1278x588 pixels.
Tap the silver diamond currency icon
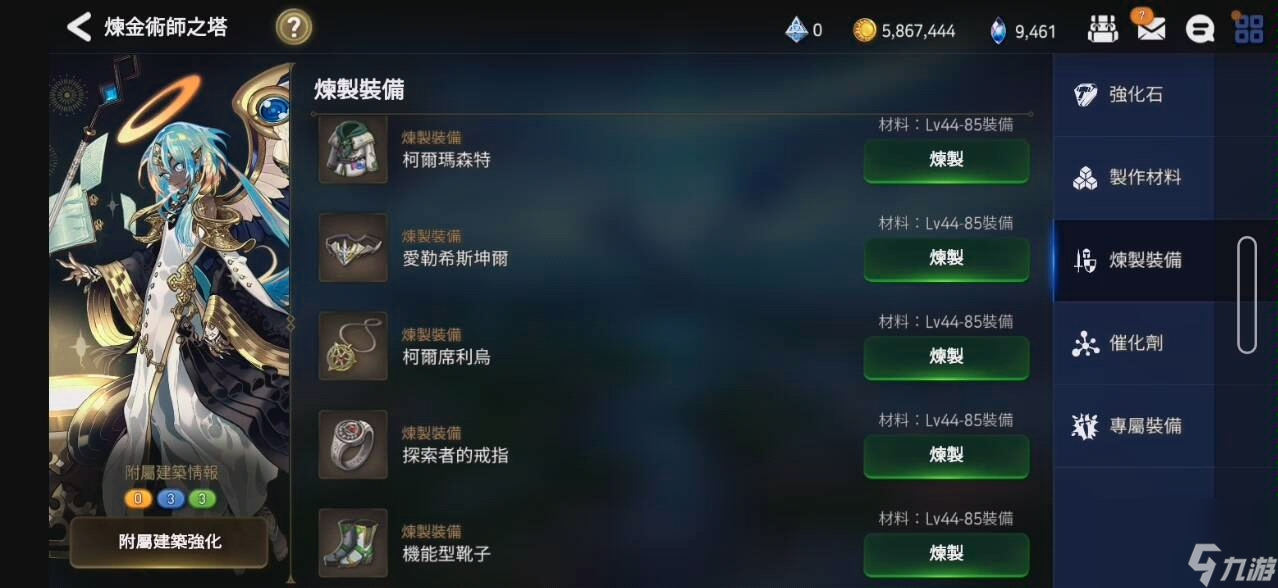click(796, 30)
